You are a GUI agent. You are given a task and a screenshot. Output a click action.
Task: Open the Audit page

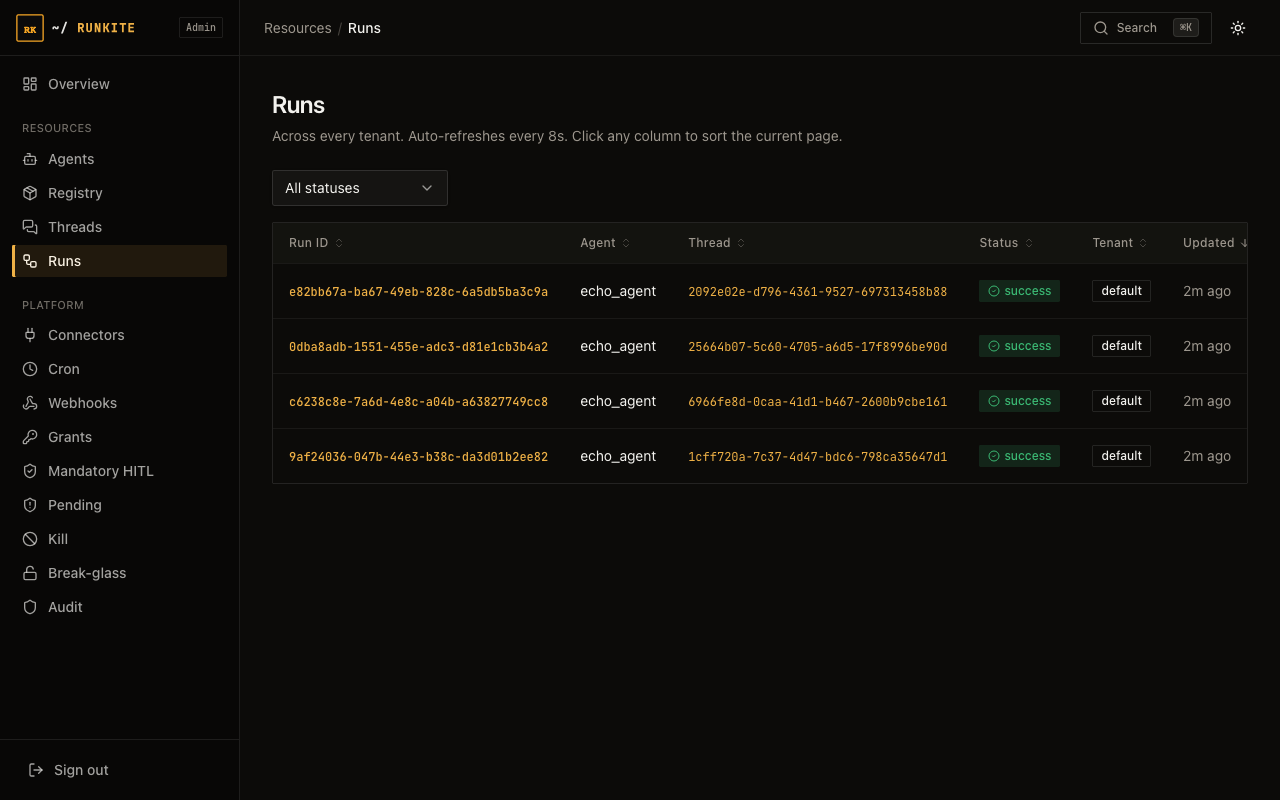(x=120, y=607)
